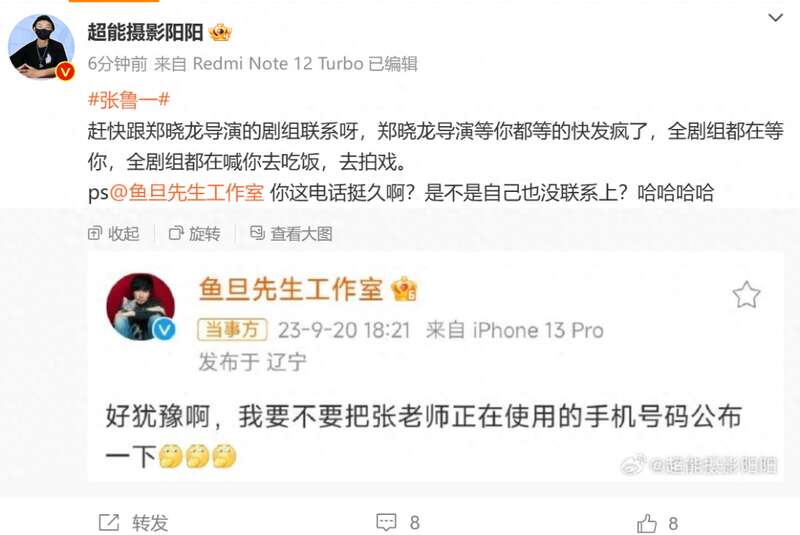Click the blue V badge on 鱼旦先生 avatar

164,330
